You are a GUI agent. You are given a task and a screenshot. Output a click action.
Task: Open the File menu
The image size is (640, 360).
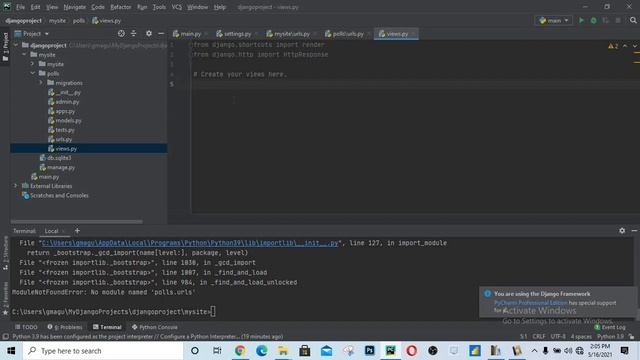[20, 7]
